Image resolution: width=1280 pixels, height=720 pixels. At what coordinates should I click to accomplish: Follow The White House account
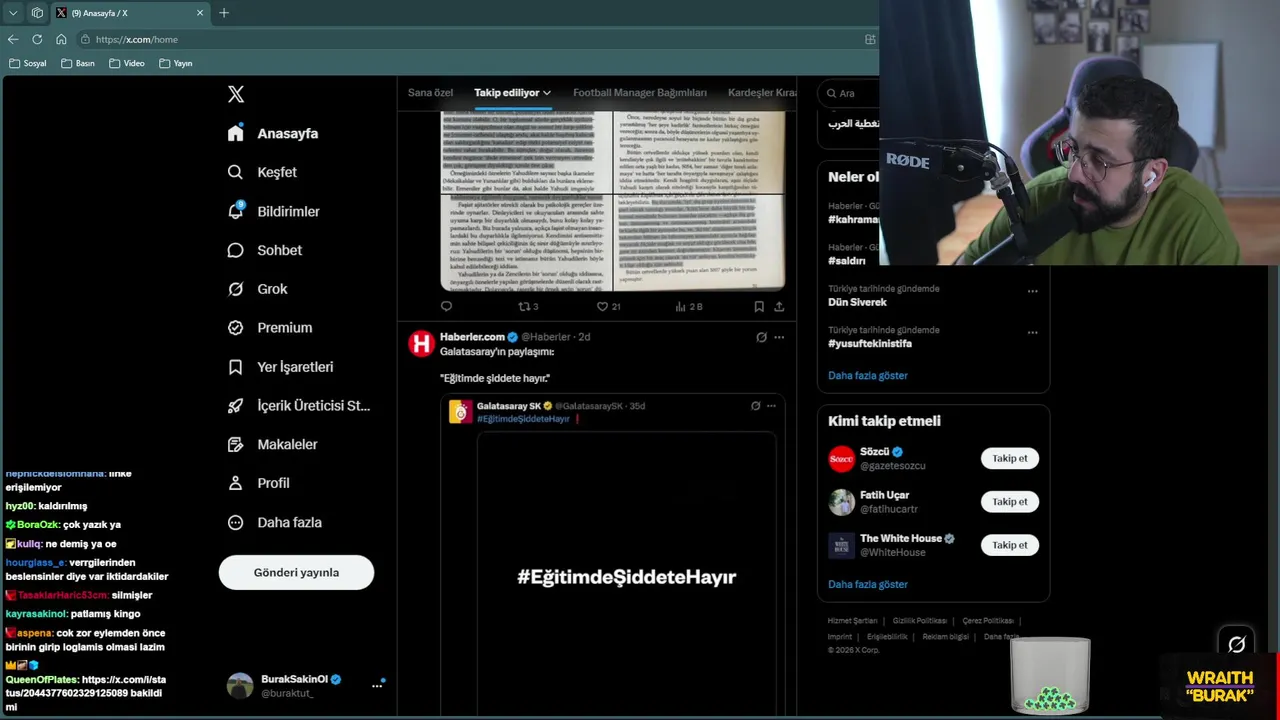point(1009,545)
